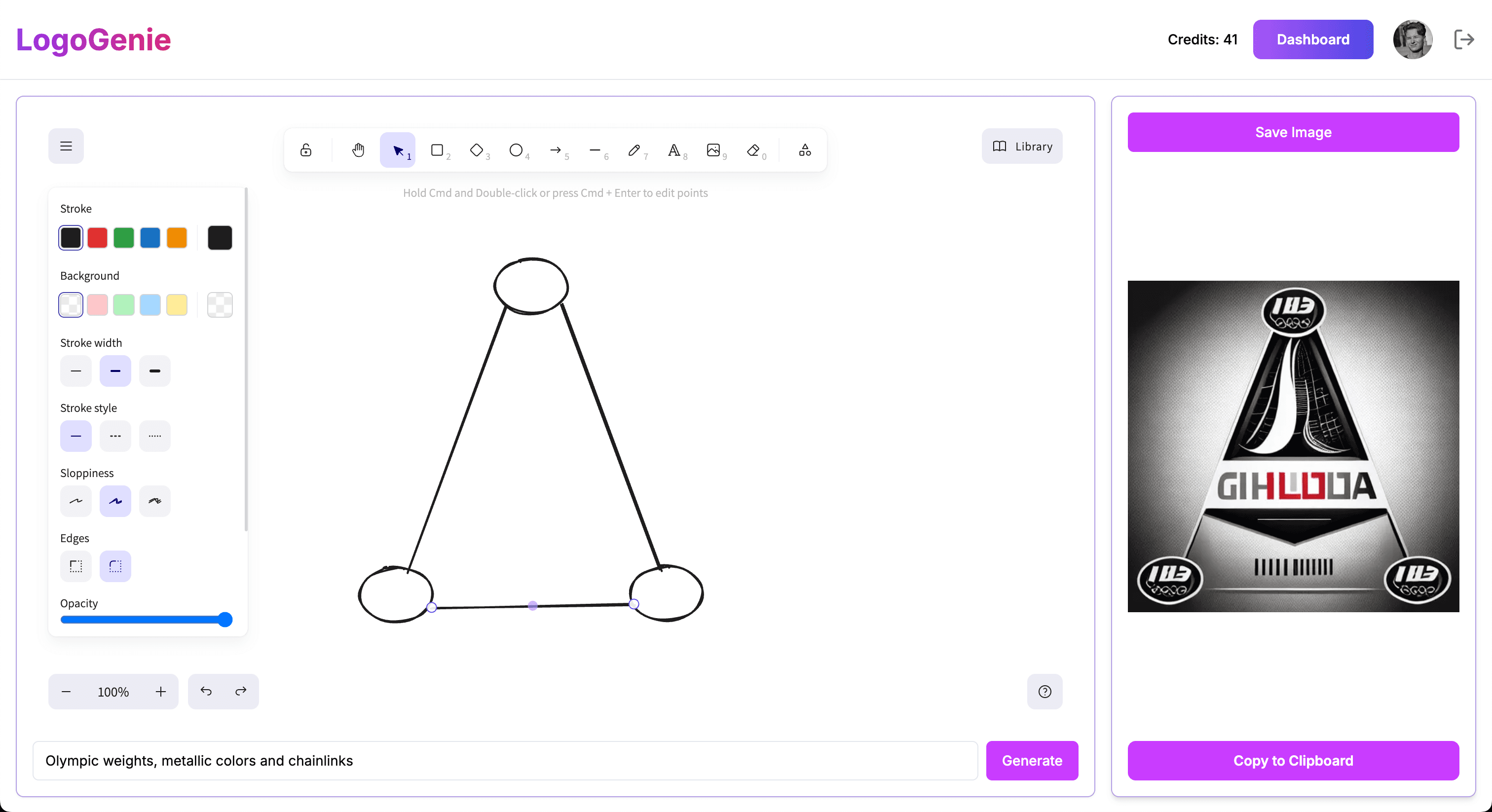Select the Pencil draw tool
1492x812 pixels.
click(634, 150)
